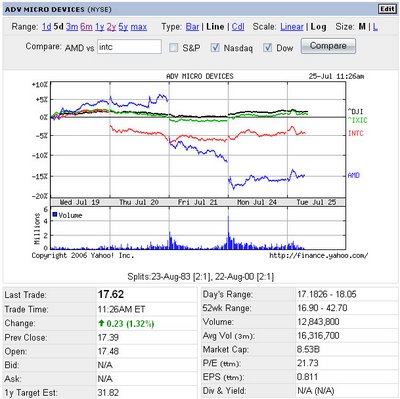Select the 1d range link
This screenshot has width=400, height=399.
point(47,27)
